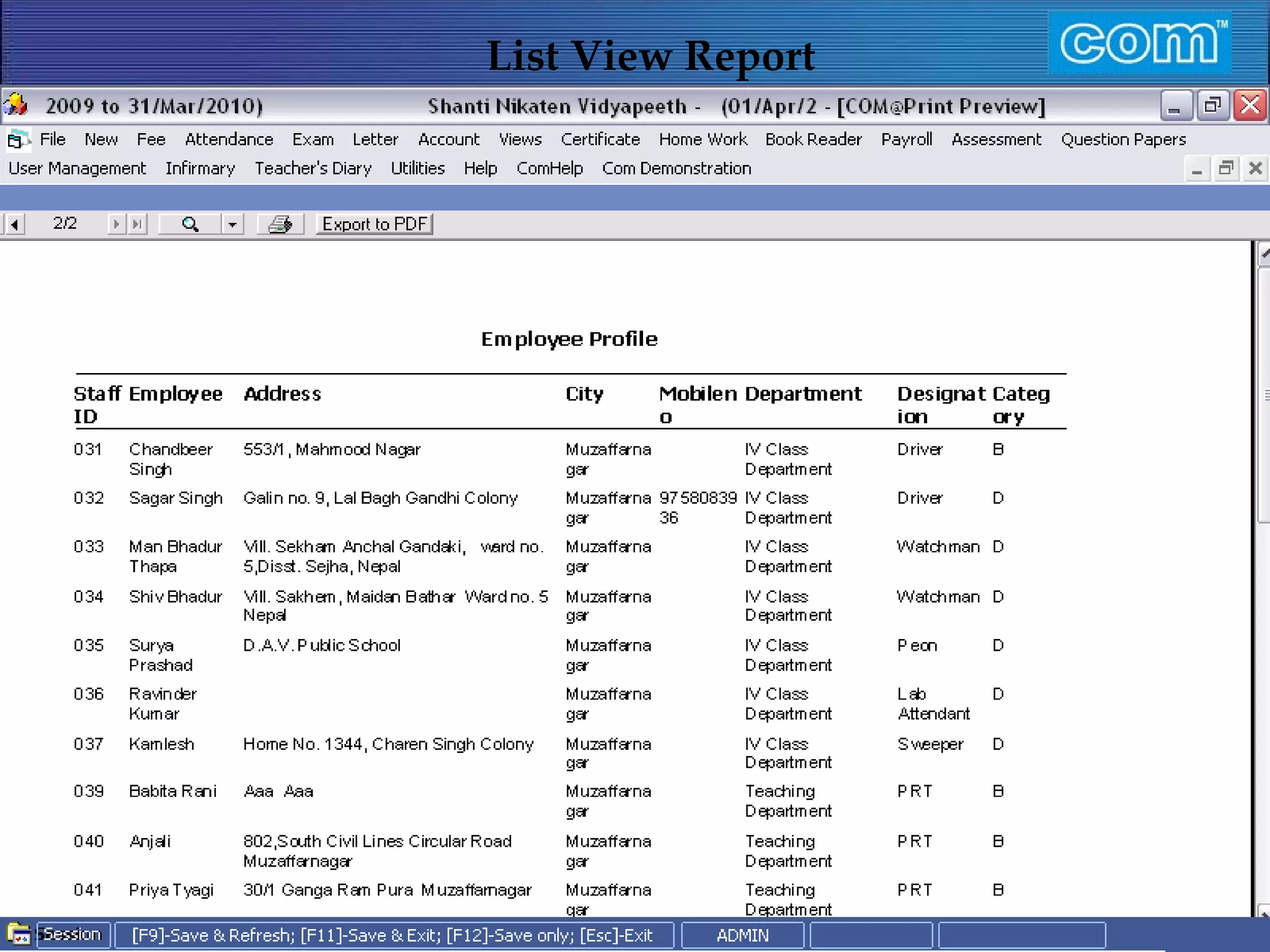Screen dimensions: 1270x952
Task: Open the zoom level dropdown arrow
Action: [233, 224]
